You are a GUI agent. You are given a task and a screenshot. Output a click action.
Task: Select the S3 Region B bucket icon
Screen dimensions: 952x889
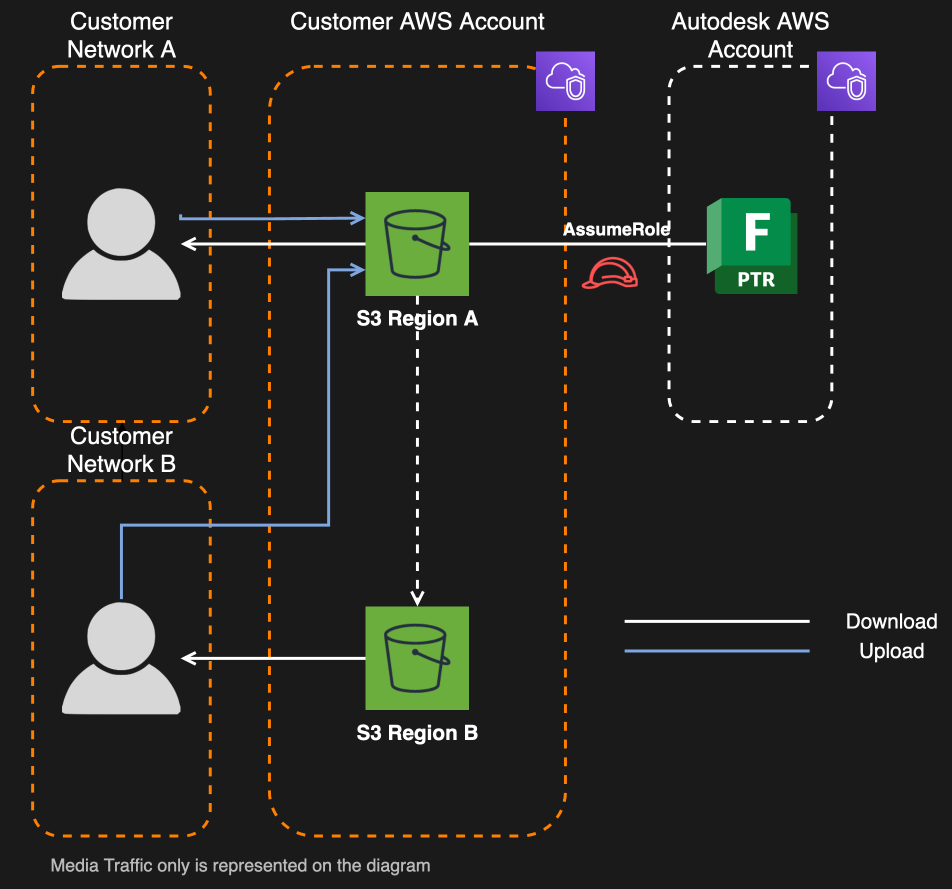tap(417, 658)
